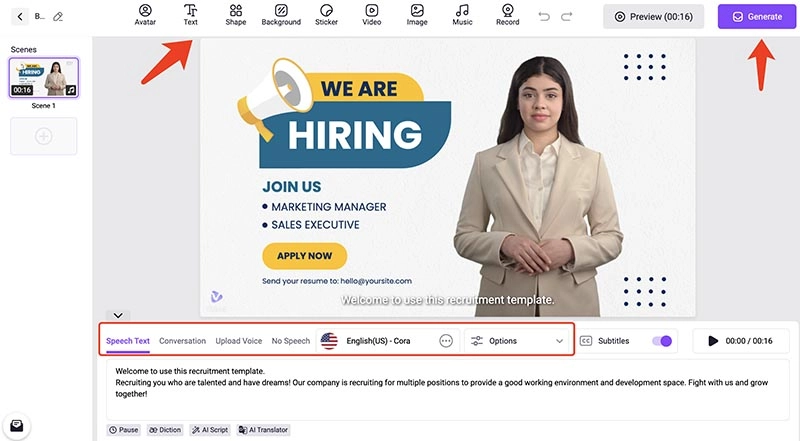Switch to the Upload Voice tab
The image size is (800, 441).
238,341
